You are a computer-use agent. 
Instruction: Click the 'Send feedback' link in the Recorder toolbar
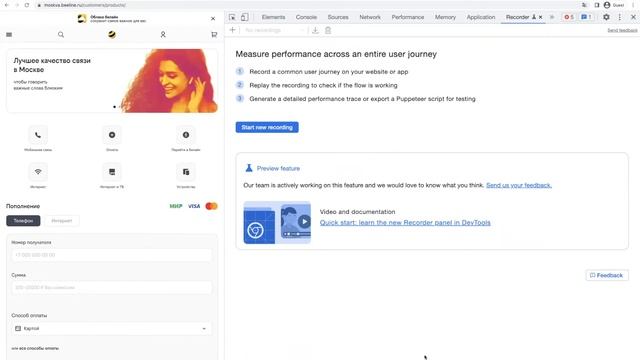click(x=622, y=31)
